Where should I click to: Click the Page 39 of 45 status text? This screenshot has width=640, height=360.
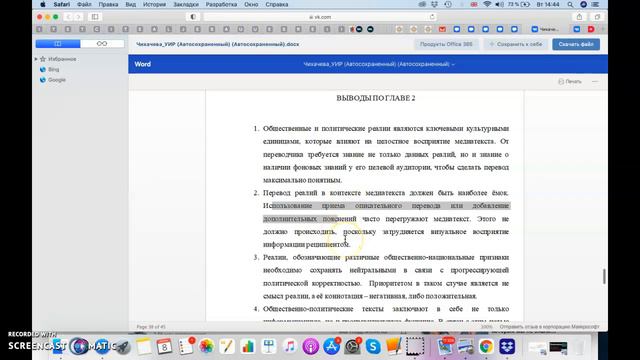(x=151, y=327)
